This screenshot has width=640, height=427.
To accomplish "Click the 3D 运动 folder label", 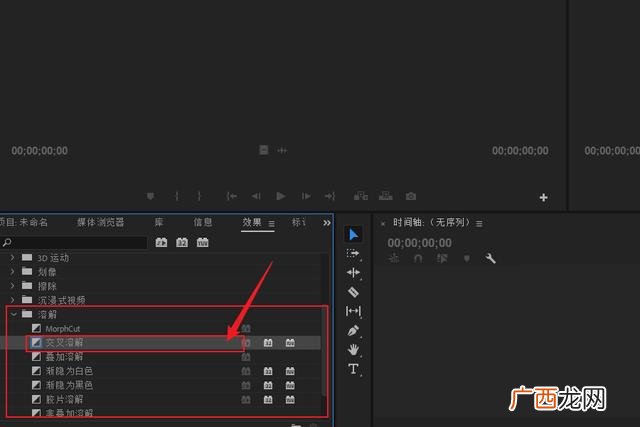I will 53,258.
